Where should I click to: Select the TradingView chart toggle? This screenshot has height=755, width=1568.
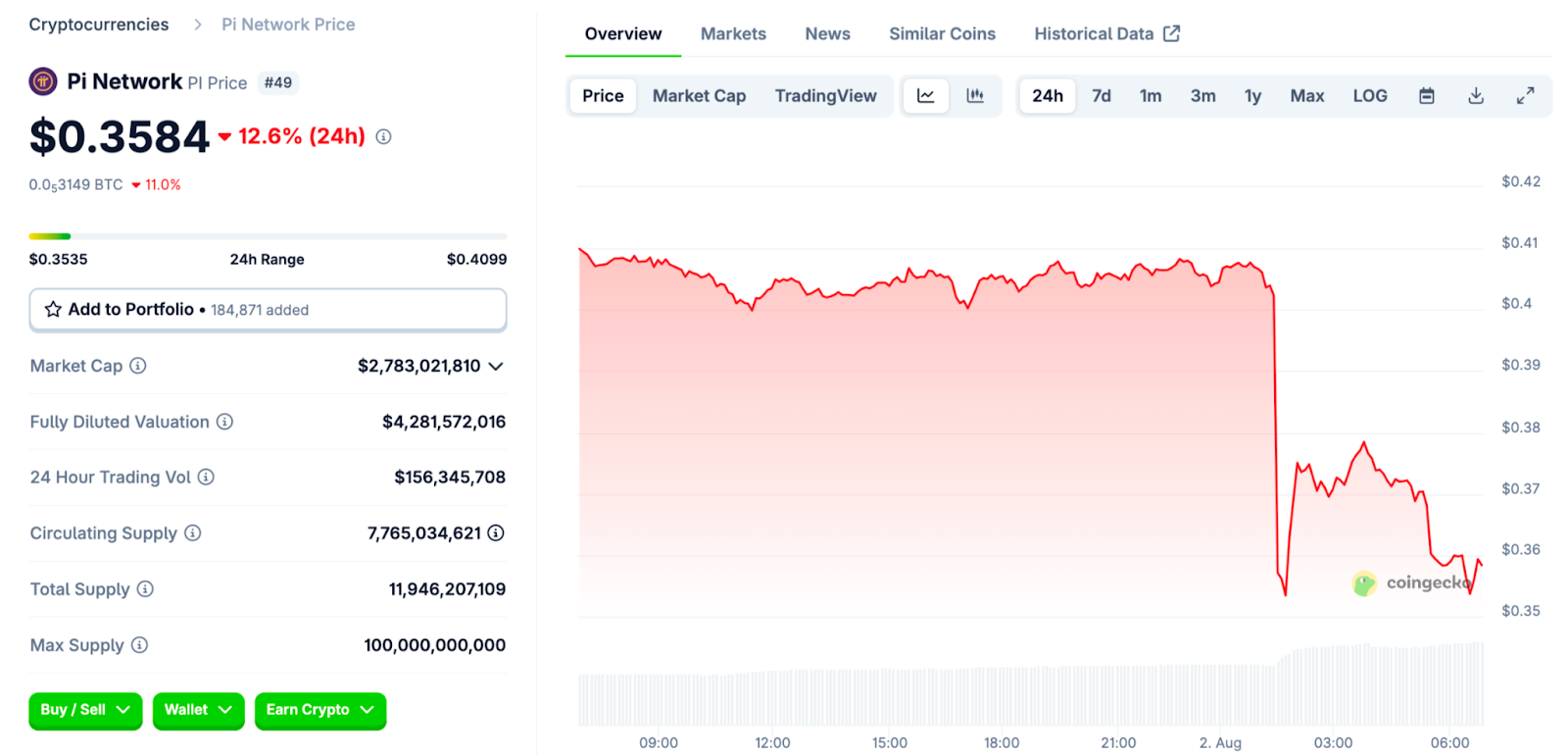pyautogui.click(x=825, y=96)
